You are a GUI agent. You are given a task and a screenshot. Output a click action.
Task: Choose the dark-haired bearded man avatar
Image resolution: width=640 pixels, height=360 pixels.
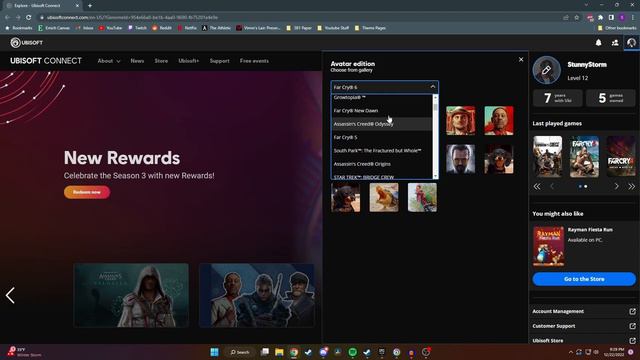(x=460, y=159)
